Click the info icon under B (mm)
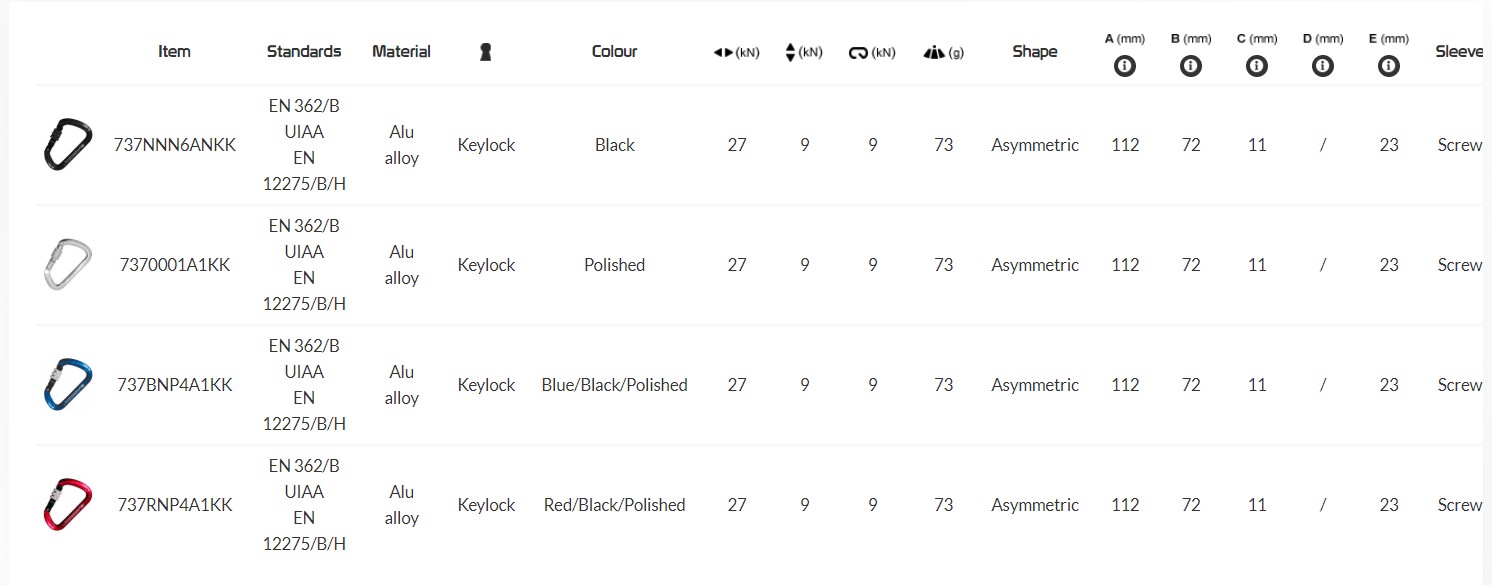Viewport: 1492px width, 585px height. tap(1190, 67)
